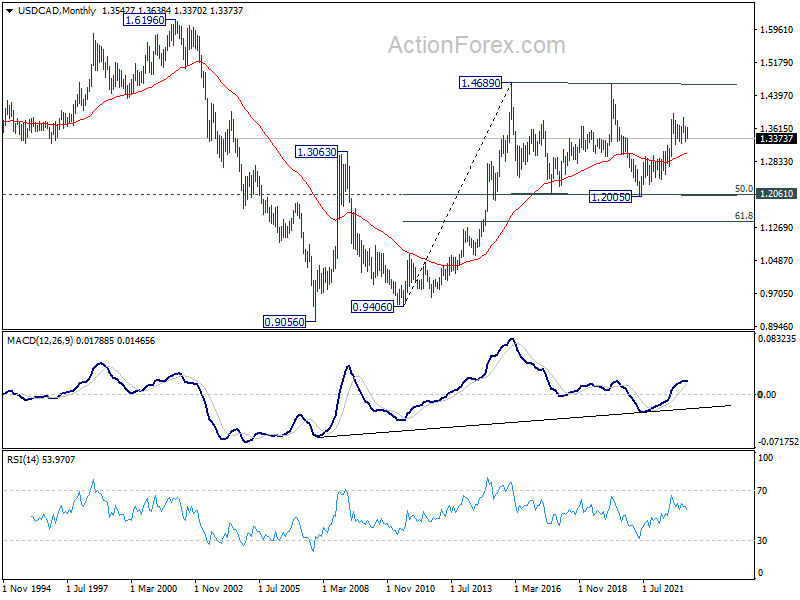Image resolution: width=800 pixels, height=600 pixels.
Task: Click the 1.46890 high price label
Action: point(481,83)
